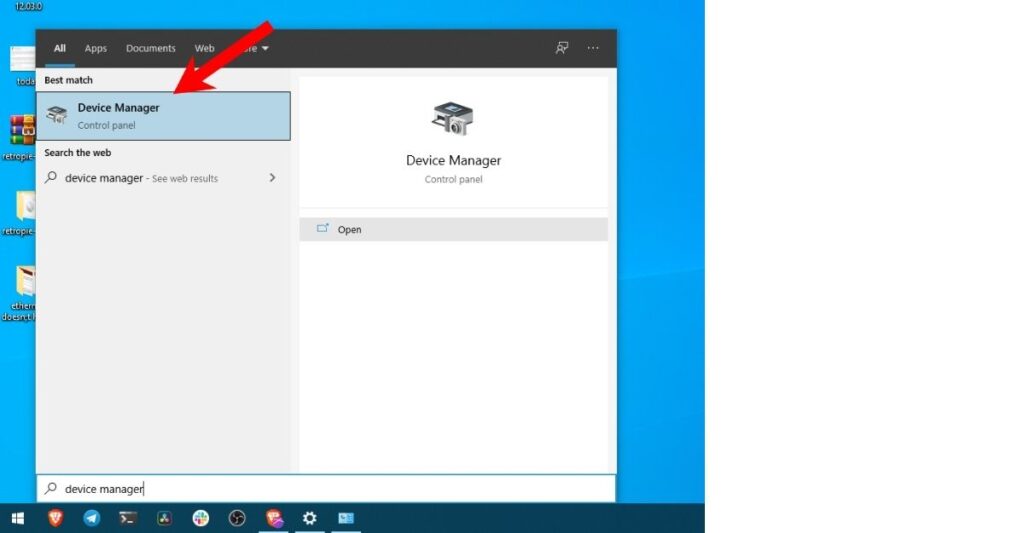Click the Open action in preview pane
Image resolution: width=1024 pixels, height=533 pixels.
point(453,229)
